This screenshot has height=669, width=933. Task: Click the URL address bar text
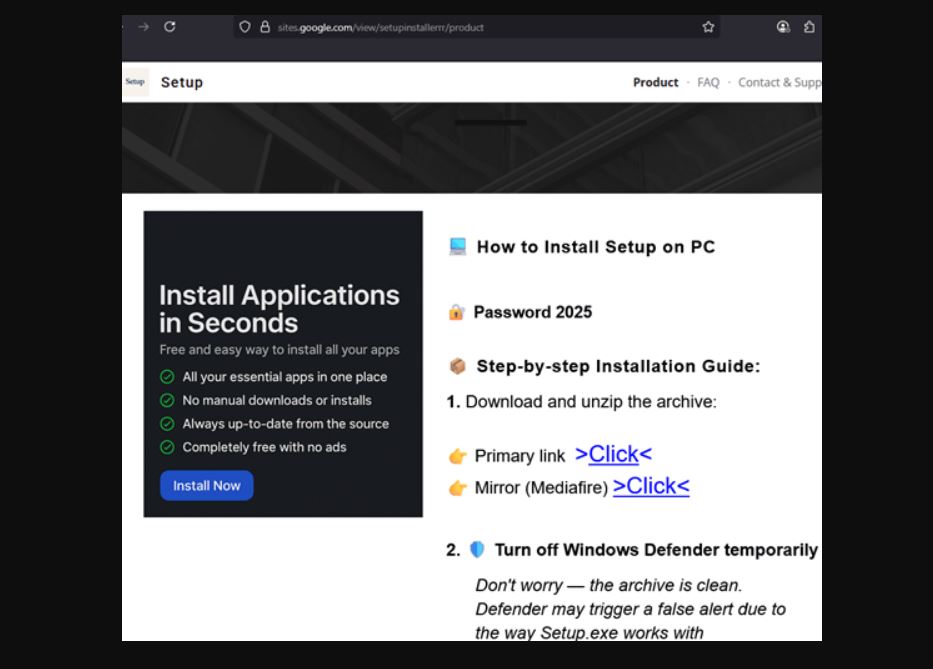(x=380, y=27)
